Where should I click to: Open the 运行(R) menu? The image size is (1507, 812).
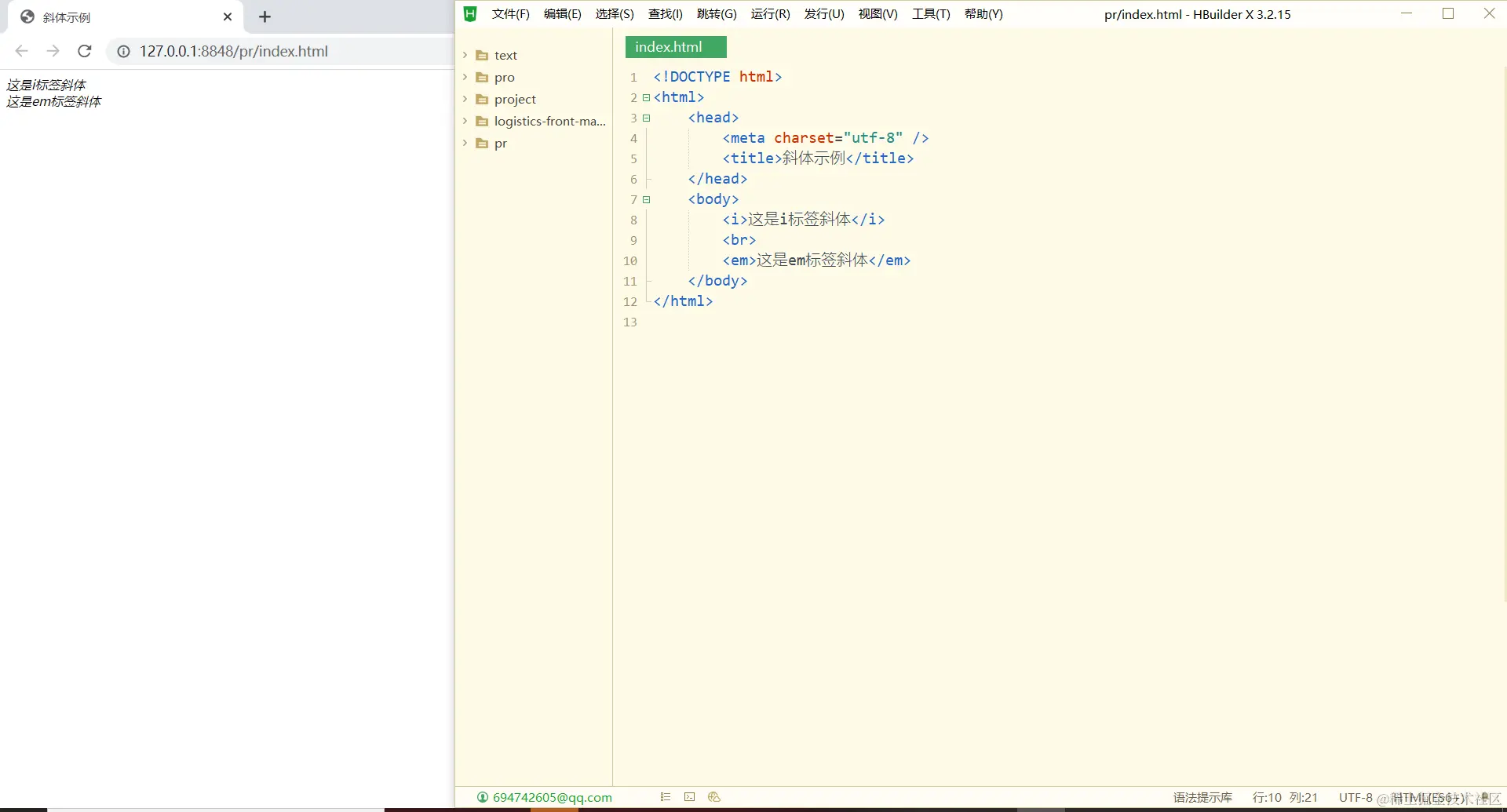pyautogui.click(x=770, y=14)
